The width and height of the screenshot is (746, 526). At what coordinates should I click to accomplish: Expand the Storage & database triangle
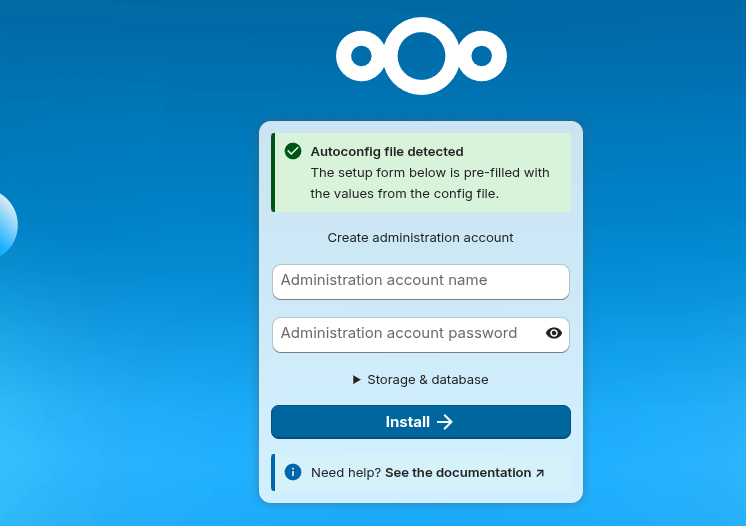click(357, 380)
